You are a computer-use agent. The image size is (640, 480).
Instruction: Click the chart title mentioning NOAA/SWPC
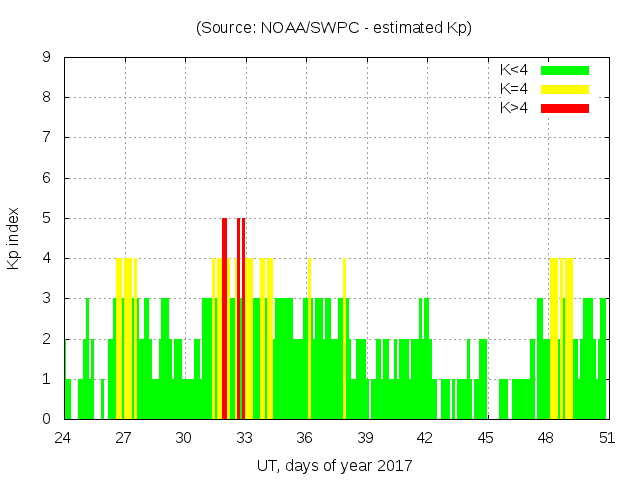(x=334, y=28)
